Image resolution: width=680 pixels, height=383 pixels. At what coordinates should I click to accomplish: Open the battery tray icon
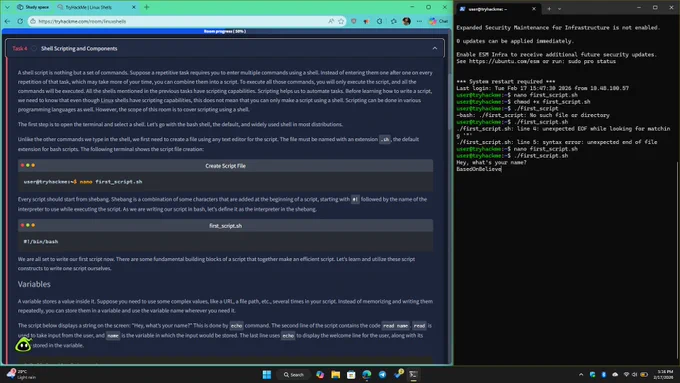pos(644,374)
